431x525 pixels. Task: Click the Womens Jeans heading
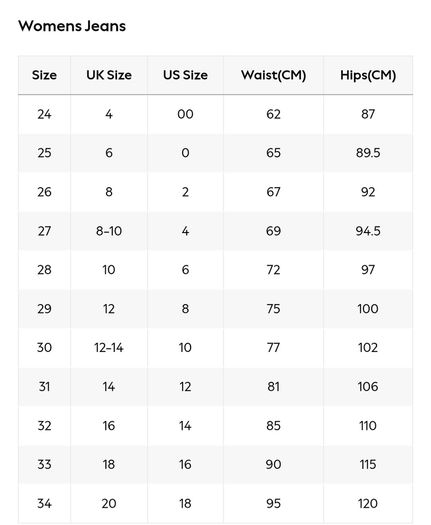point(72,26)
